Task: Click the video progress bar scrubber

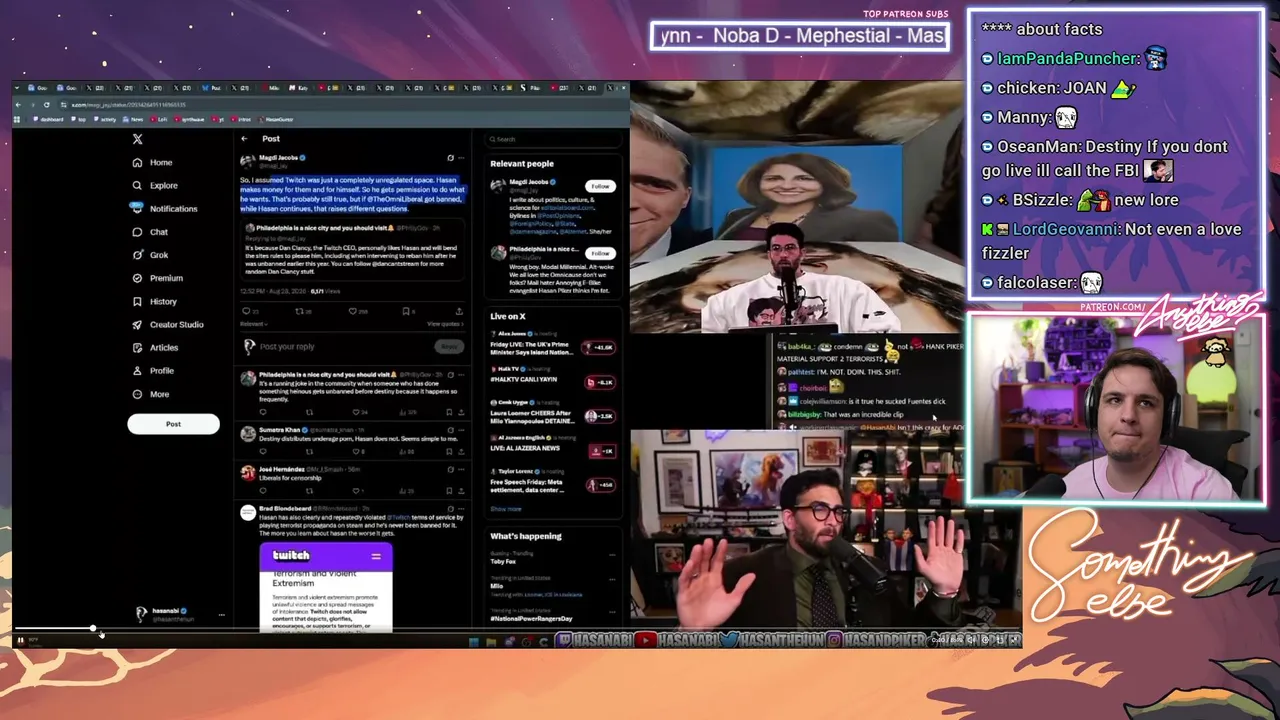Action: point(93,628)
